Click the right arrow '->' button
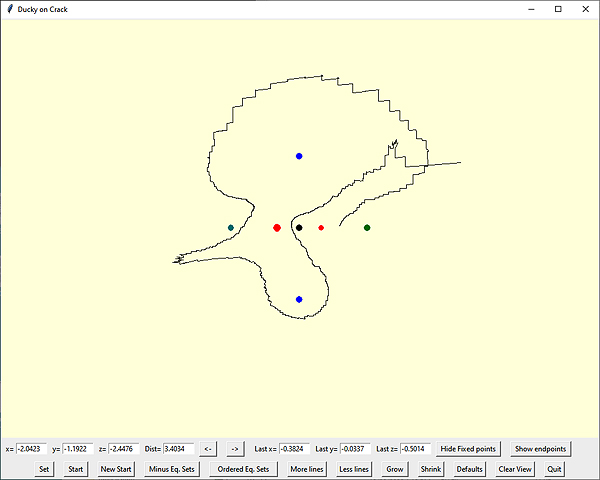This screenshot has height=480, width=600. [x=235, y=449]
